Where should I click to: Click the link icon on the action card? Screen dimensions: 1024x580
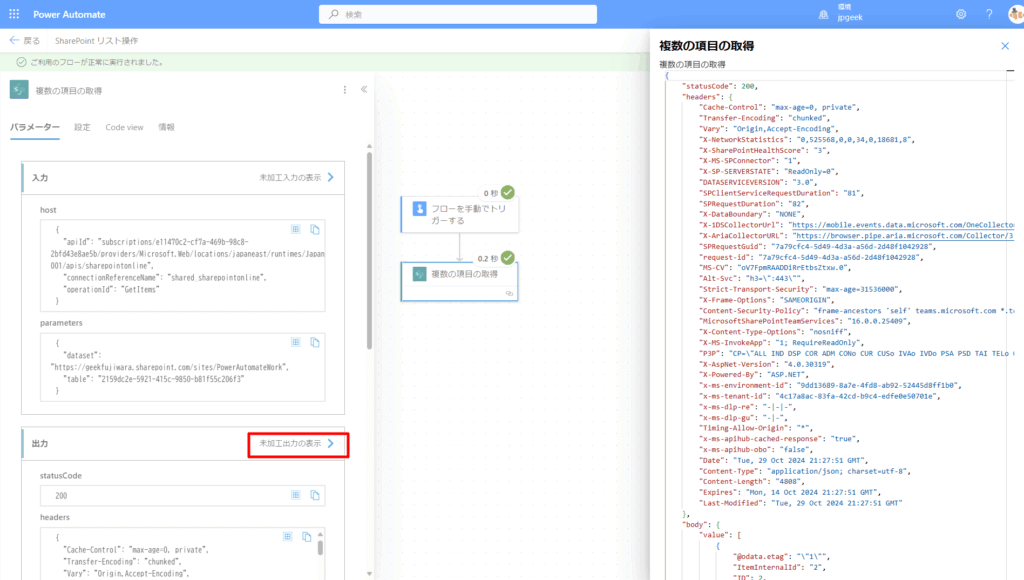(509, 294)
